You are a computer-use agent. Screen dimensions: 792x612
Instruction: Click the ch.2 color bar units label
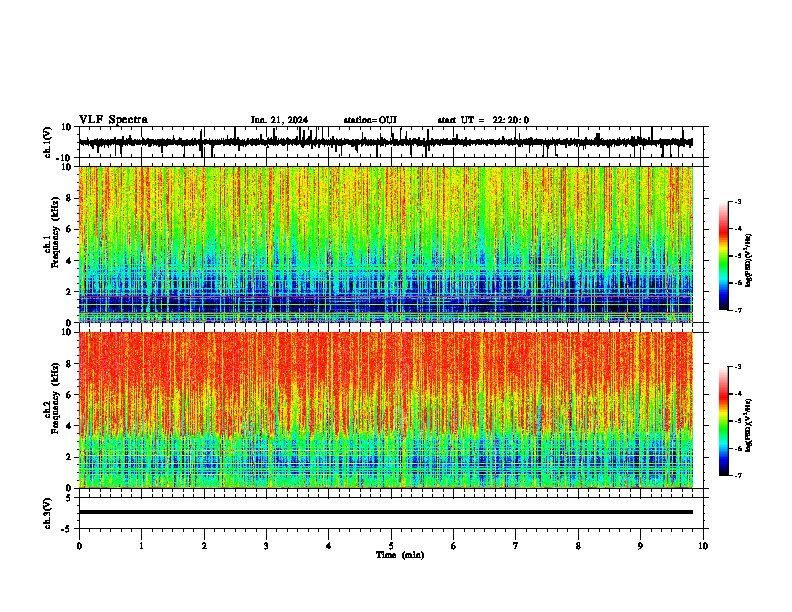pos(749,426)
